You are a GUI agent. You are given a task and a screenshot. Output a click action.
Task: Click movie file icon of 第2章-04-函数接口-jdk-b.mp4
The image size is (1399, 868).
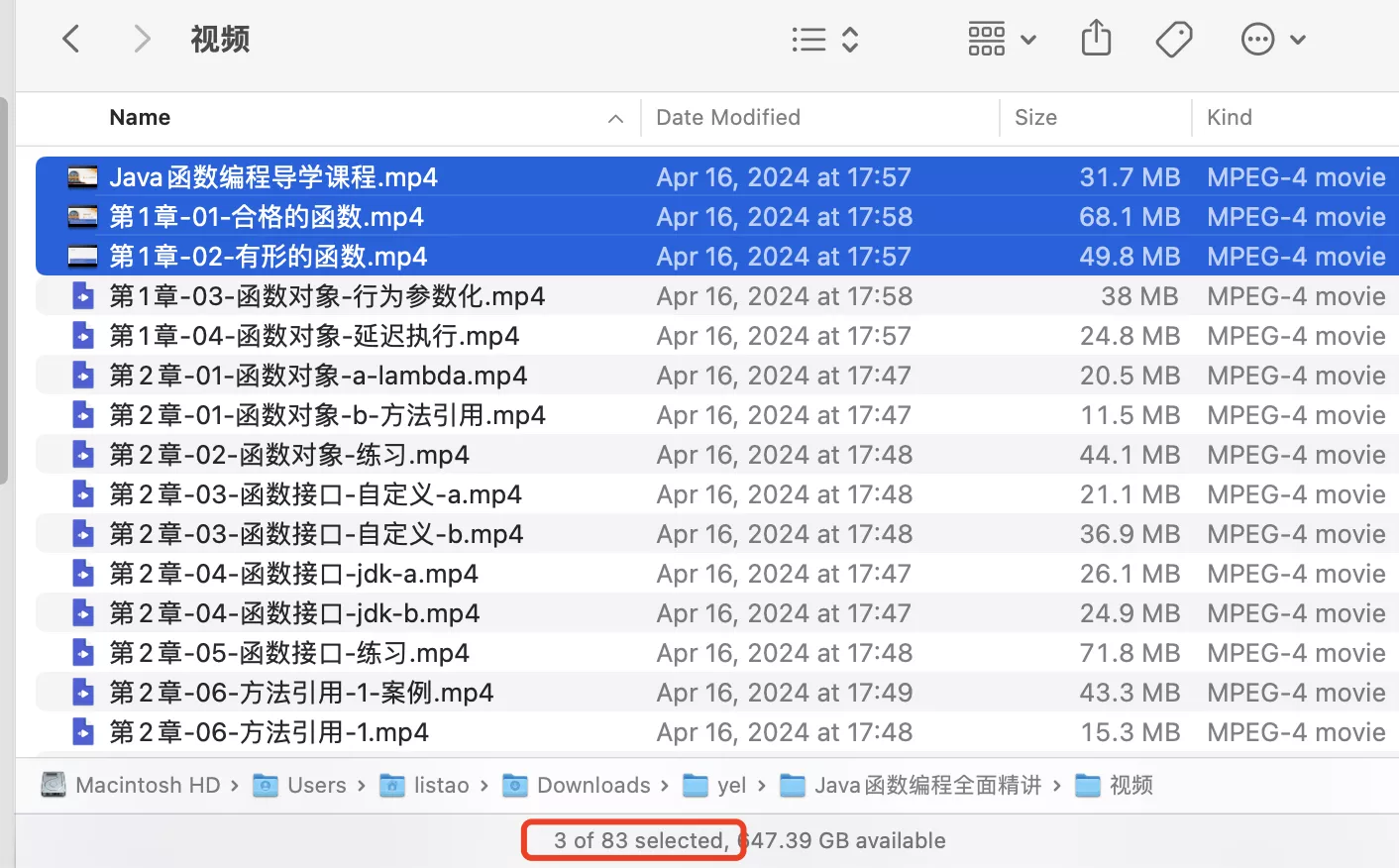[83, 613]
